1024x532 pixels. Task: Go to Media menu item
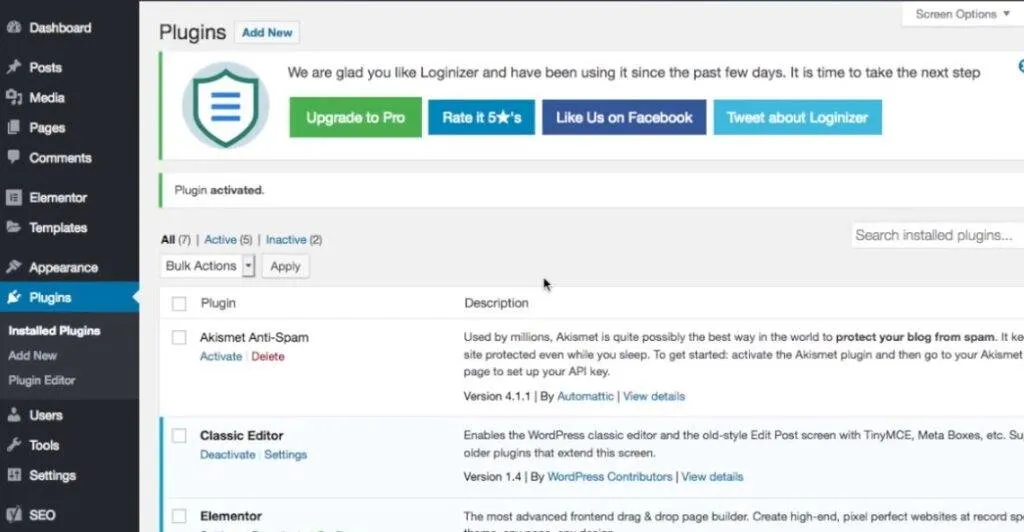point(47,97)
